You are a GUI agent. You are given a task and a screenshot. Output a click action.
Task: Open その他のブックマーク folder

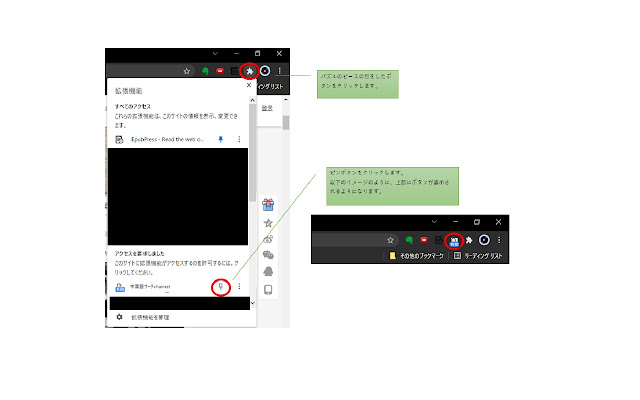coord(416,256)
